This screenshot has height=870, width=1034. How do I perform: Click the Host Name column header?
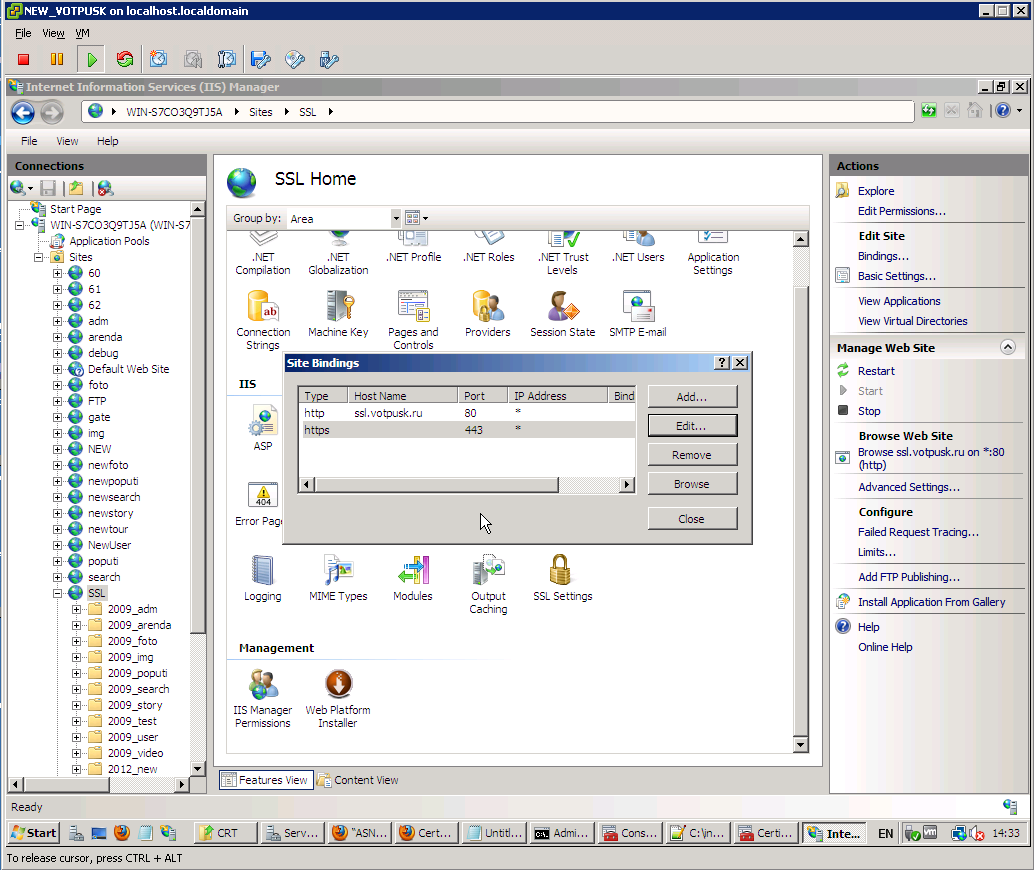pyautogui.click(x=402, y=396)
